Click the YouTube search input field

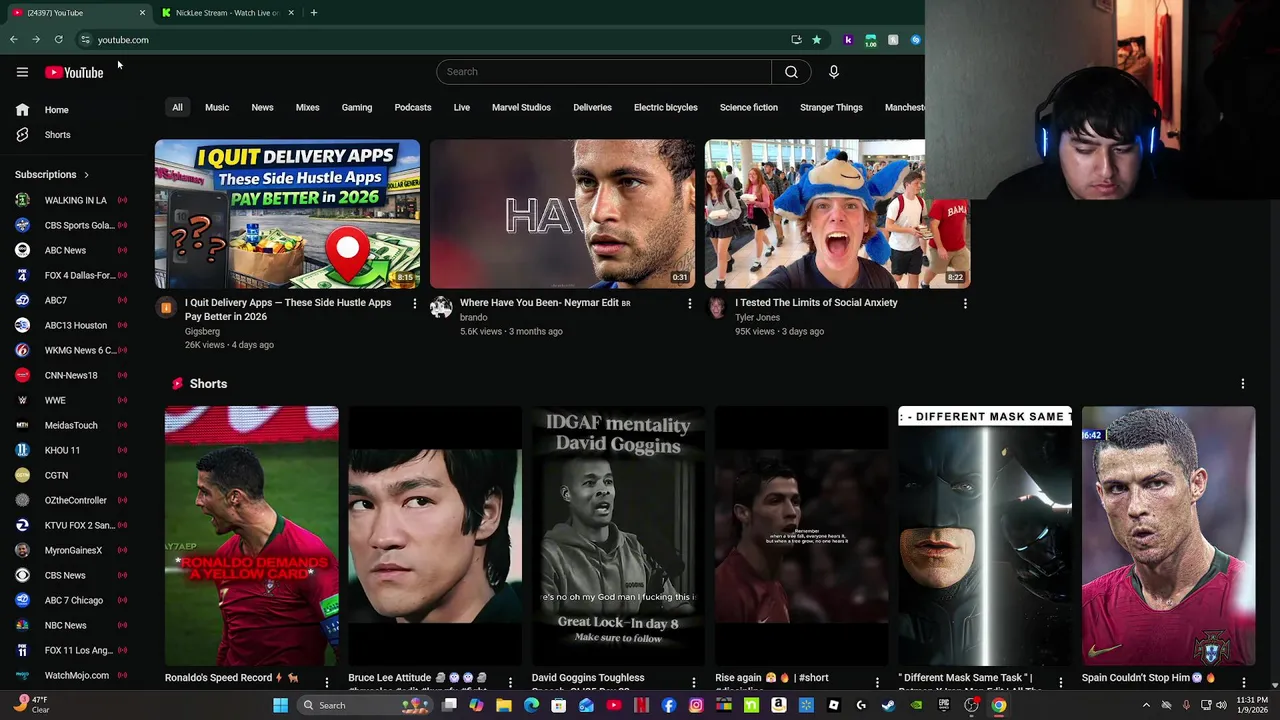(604, 72)
